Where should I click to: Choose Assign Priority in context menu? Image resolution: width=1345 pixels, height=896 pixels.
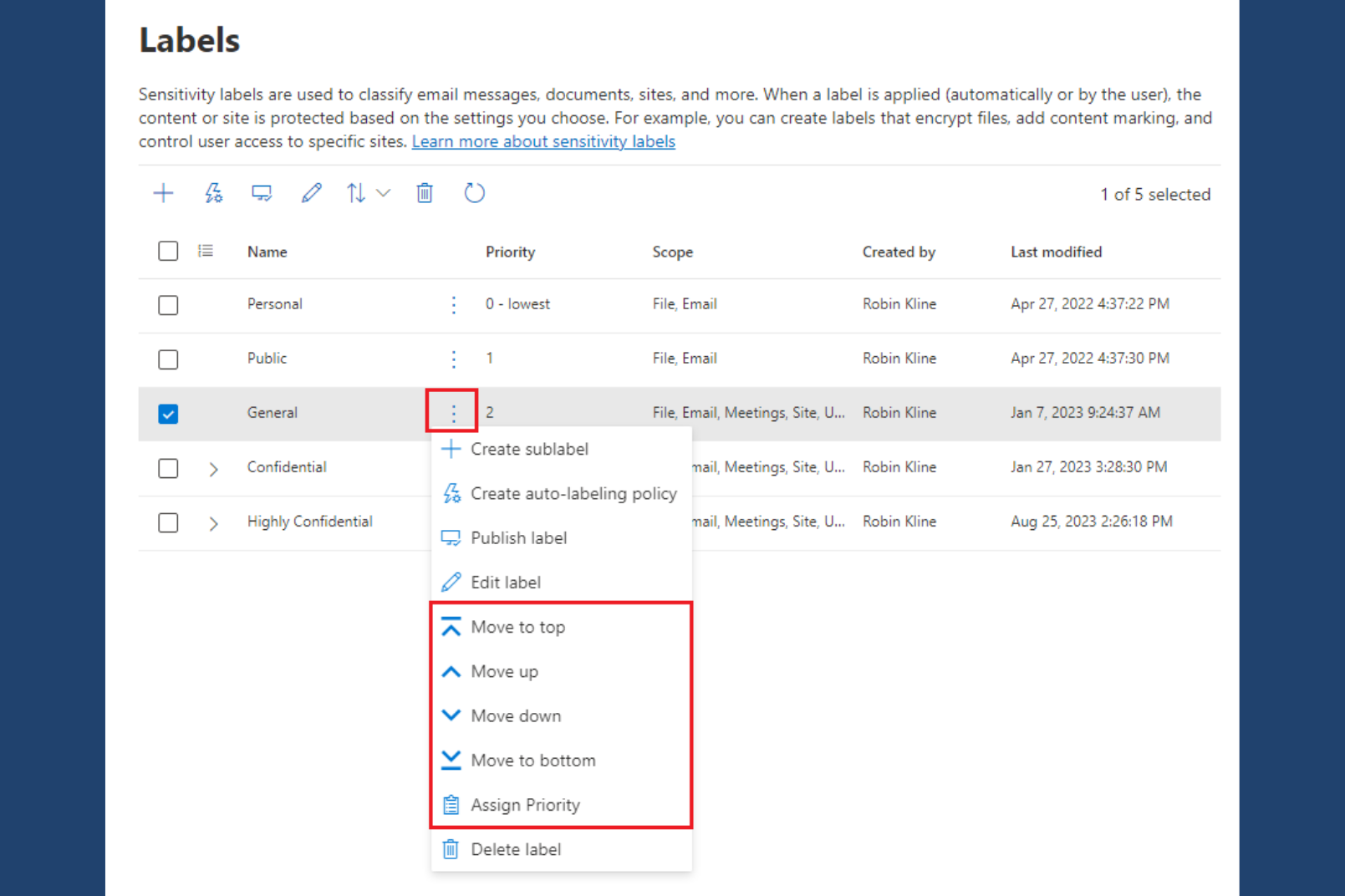525,805
